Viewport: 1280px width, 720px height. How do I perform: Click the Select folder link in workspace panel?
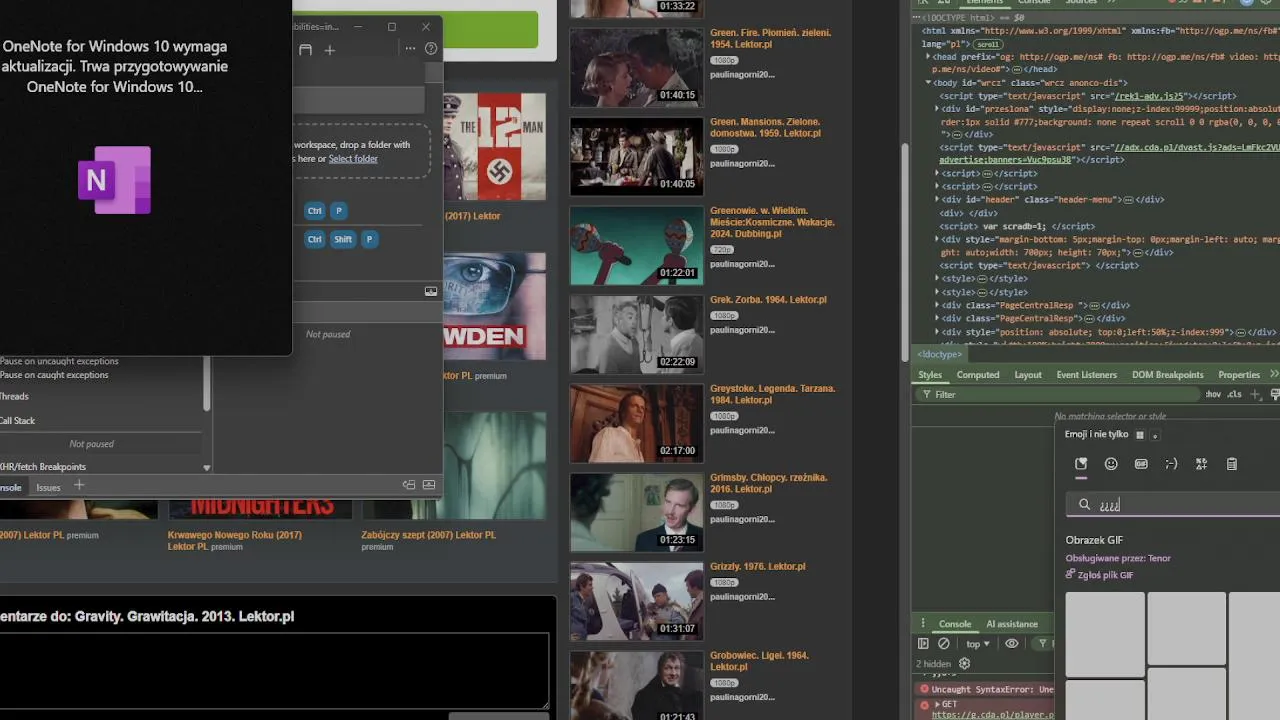[353, 158]
